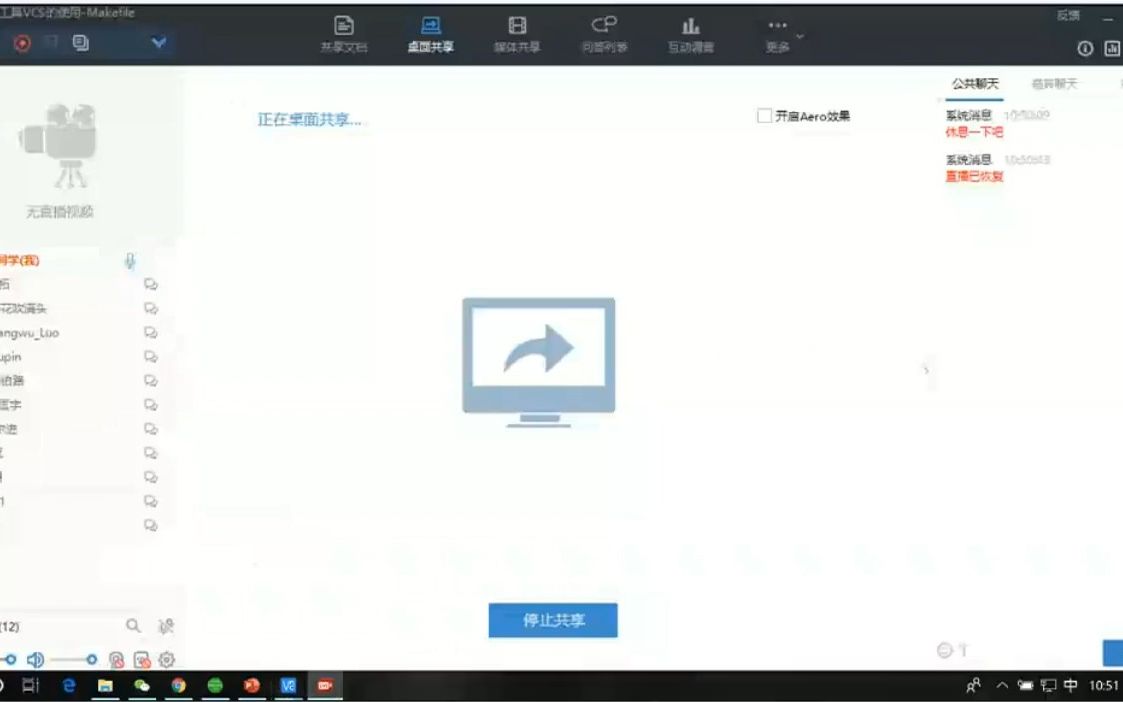1123x702 pixels.
Task: Open Chrome from the Windows taskbar
Action: [177, 688]
